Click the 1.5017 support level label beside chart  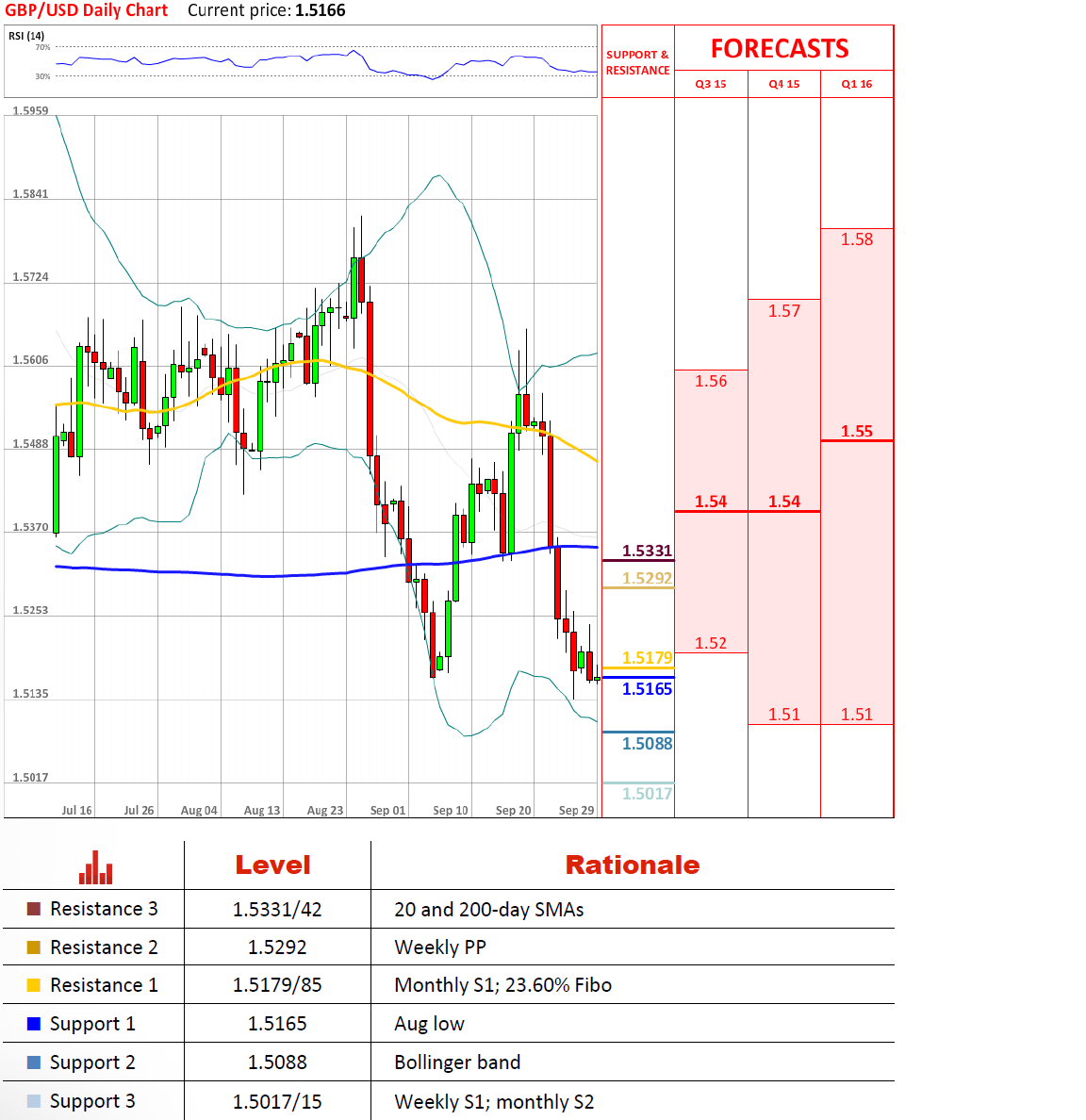(x=647, y=794)
